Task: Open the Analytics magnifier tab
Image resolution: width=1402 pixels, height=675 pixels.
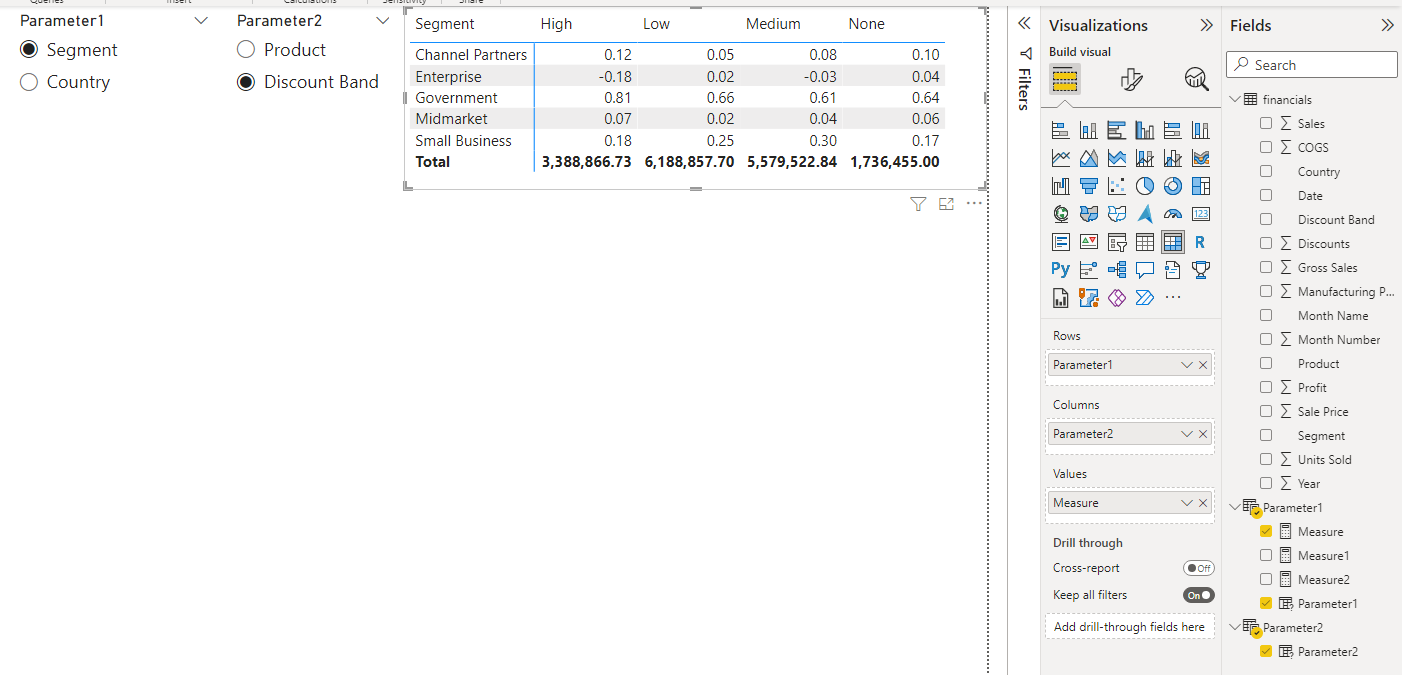Action: point(1196,80)
